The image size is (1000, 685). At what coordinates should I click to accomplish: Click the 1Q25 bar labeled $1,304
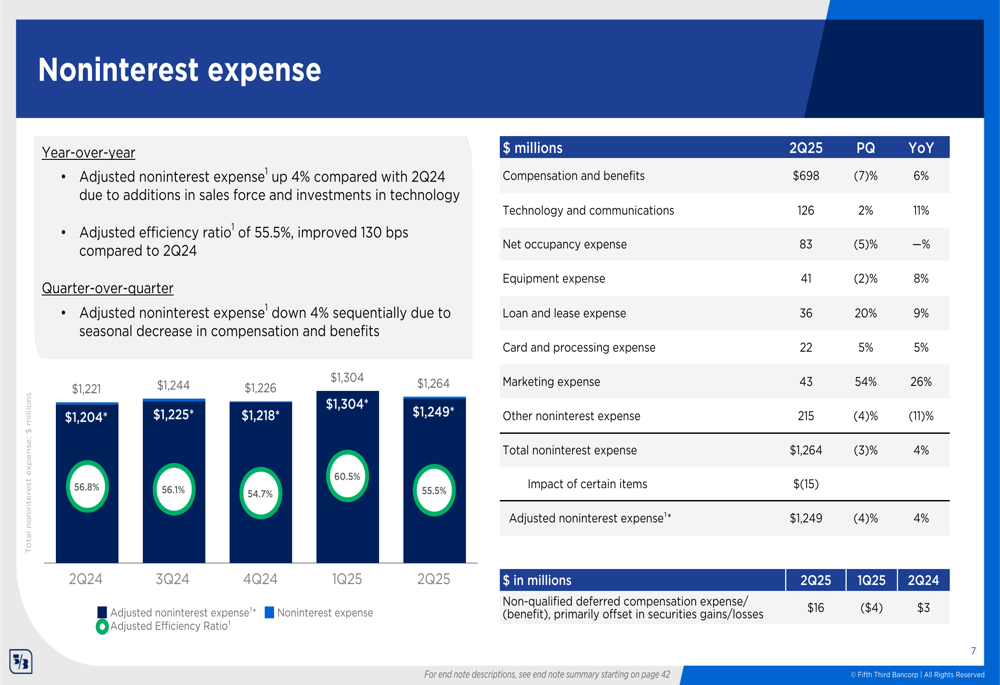coord(348,476)
